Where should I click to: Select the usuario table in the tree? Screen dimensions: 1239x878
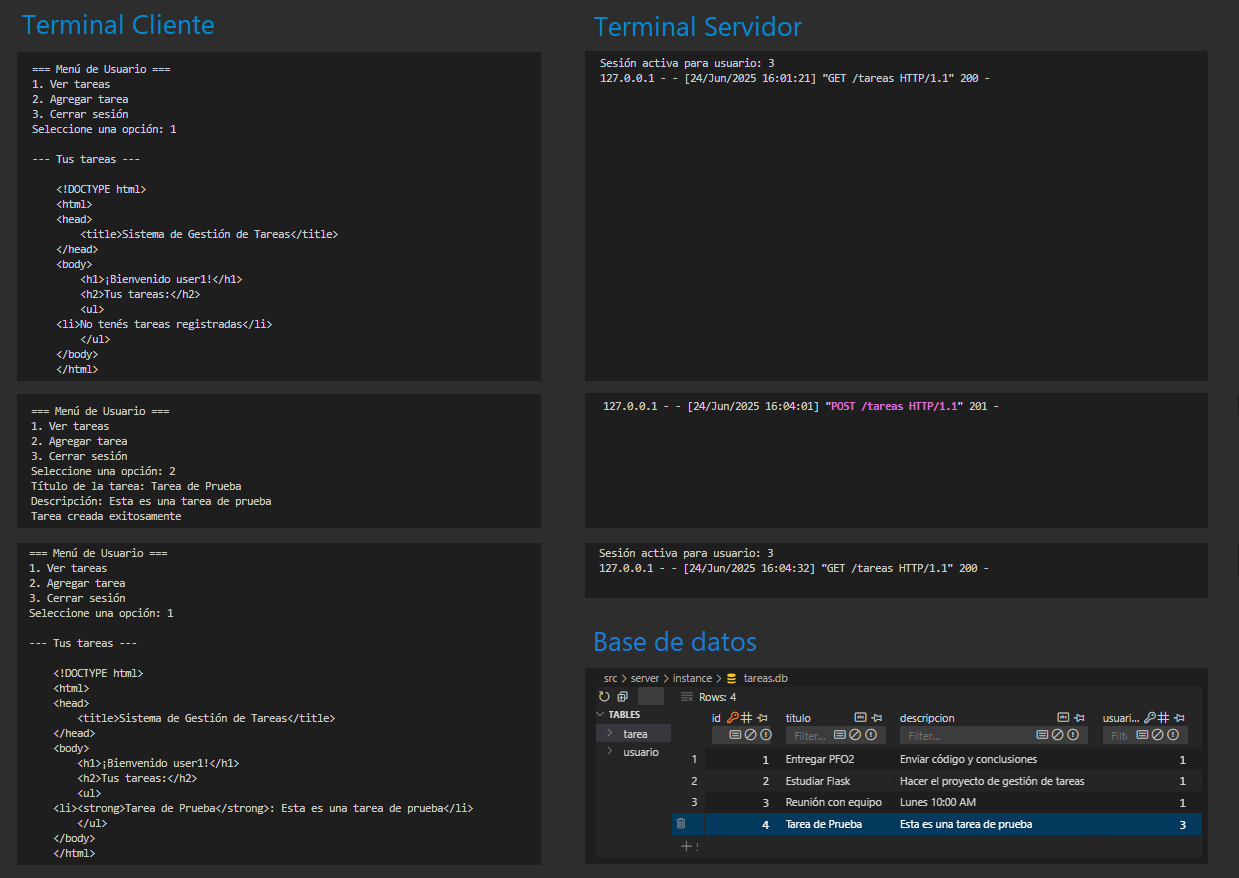pyautogui.click(x=641, y=752)
